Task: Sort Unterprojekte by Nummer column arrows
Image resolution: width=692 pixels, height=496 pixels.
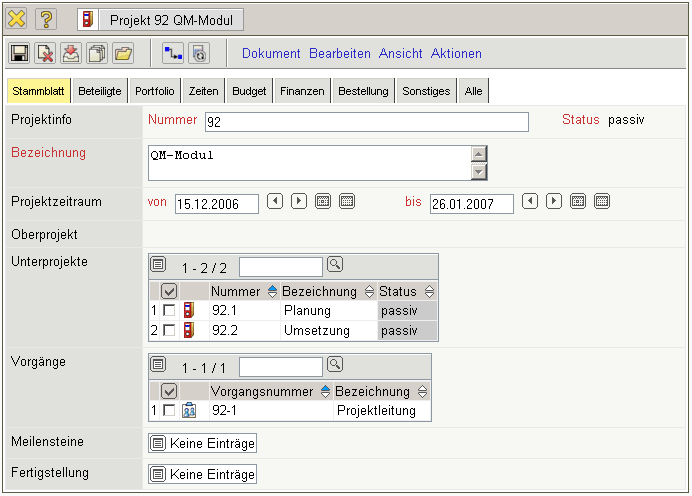Action: 272,292
